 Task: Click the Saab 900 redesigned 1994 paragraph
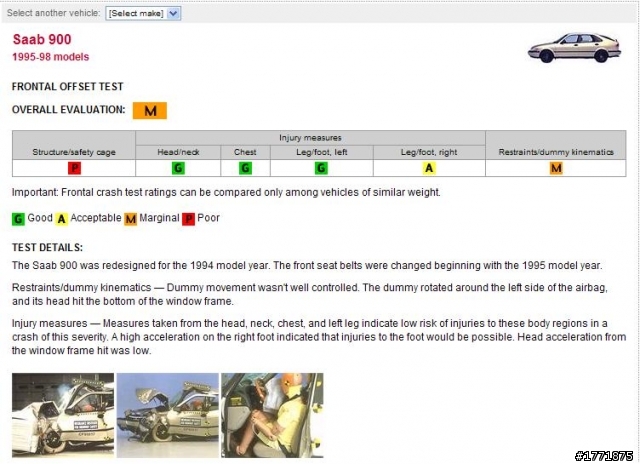click(307, 265)
